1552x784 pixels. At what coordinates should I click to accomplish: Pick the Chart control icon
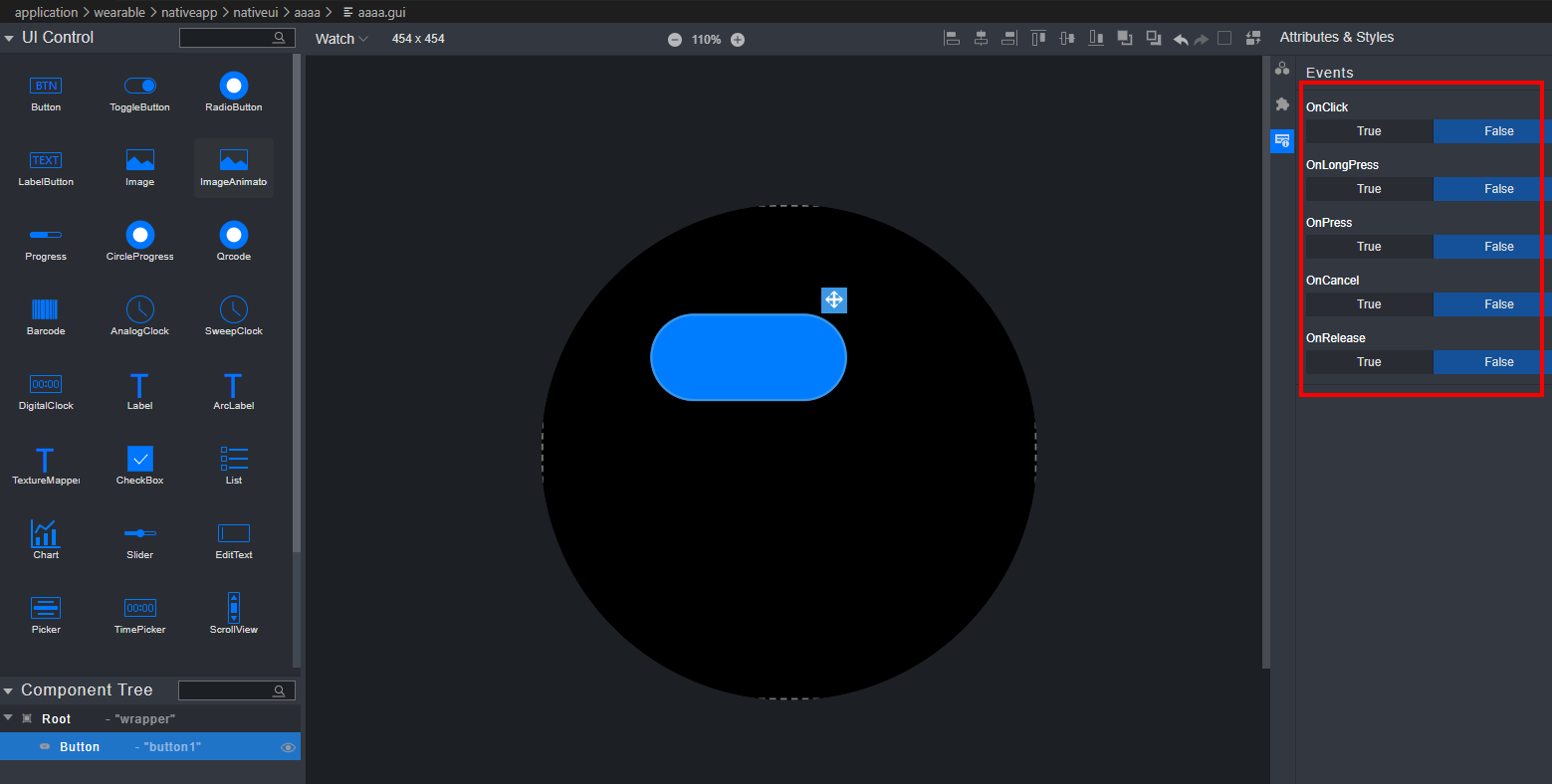[46, 533]
